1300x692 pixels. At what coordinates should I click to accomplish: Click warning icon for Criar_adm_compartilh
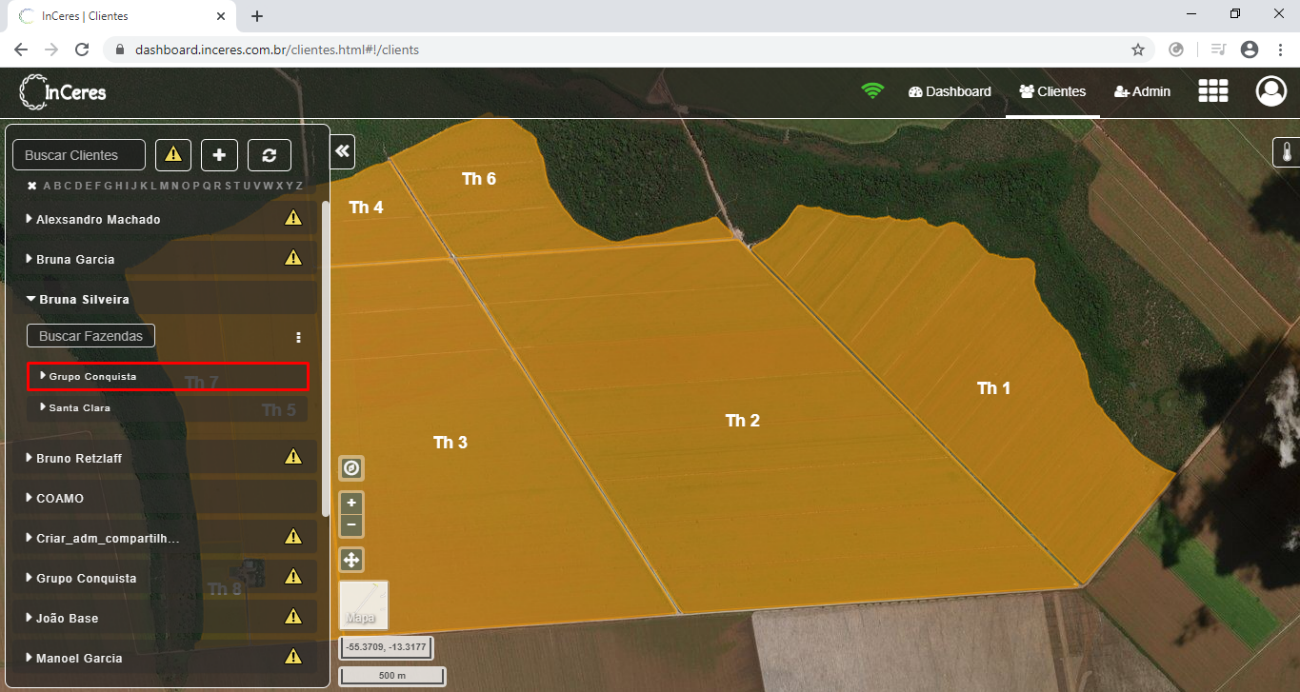coord(293,537)
